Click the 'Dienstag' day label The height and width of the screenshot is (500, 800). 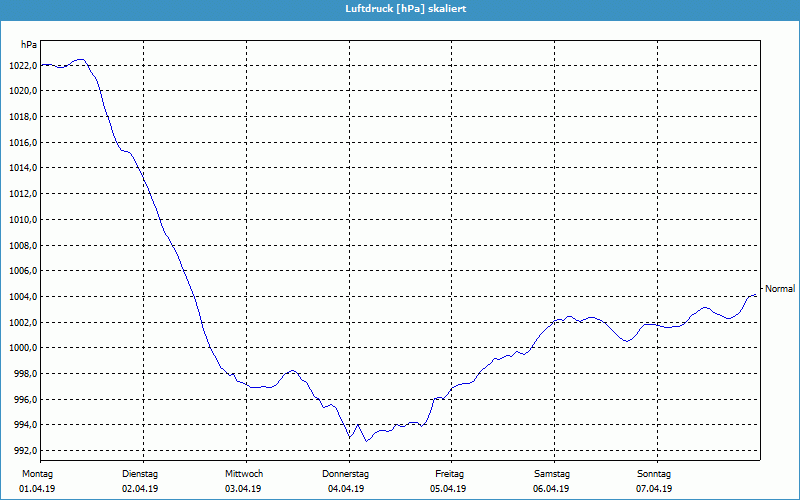140,474
